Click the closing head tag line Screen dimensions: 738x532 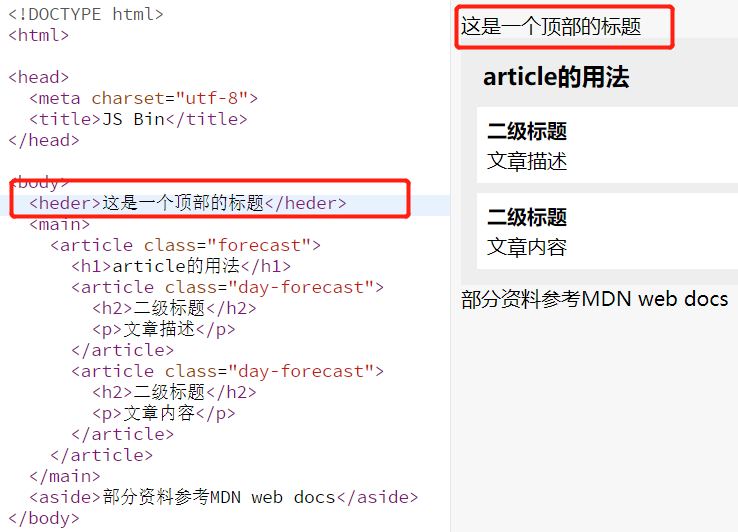44,140
